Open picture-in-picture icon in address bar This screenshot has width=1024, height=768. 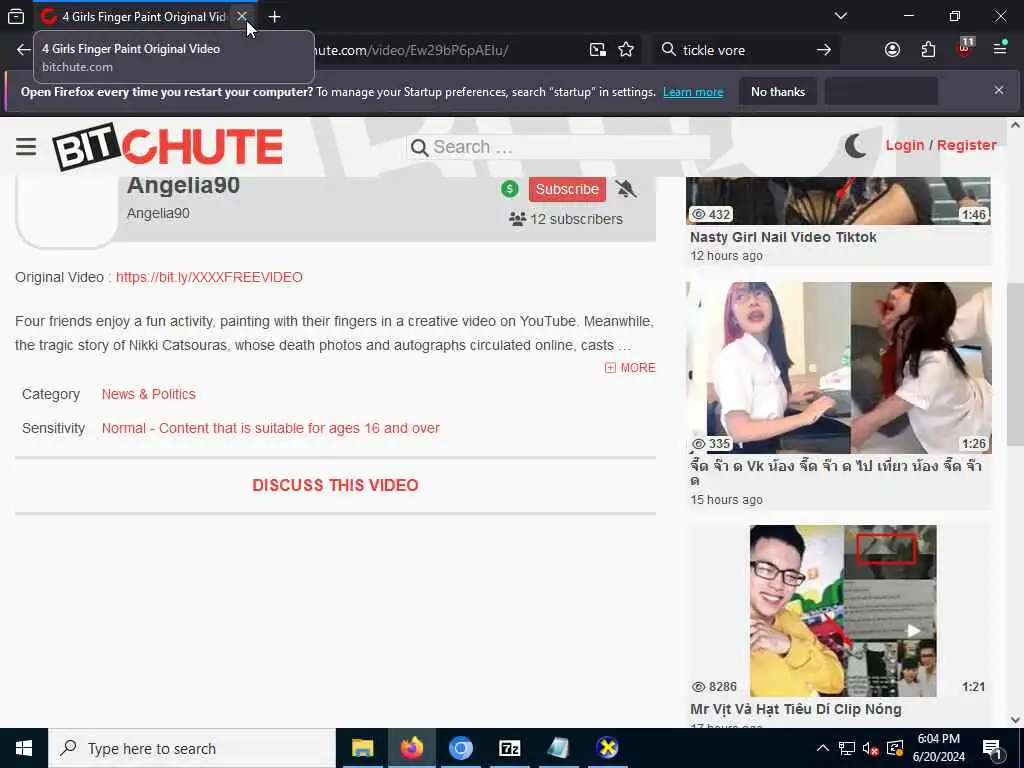click(x=598, y=50)
